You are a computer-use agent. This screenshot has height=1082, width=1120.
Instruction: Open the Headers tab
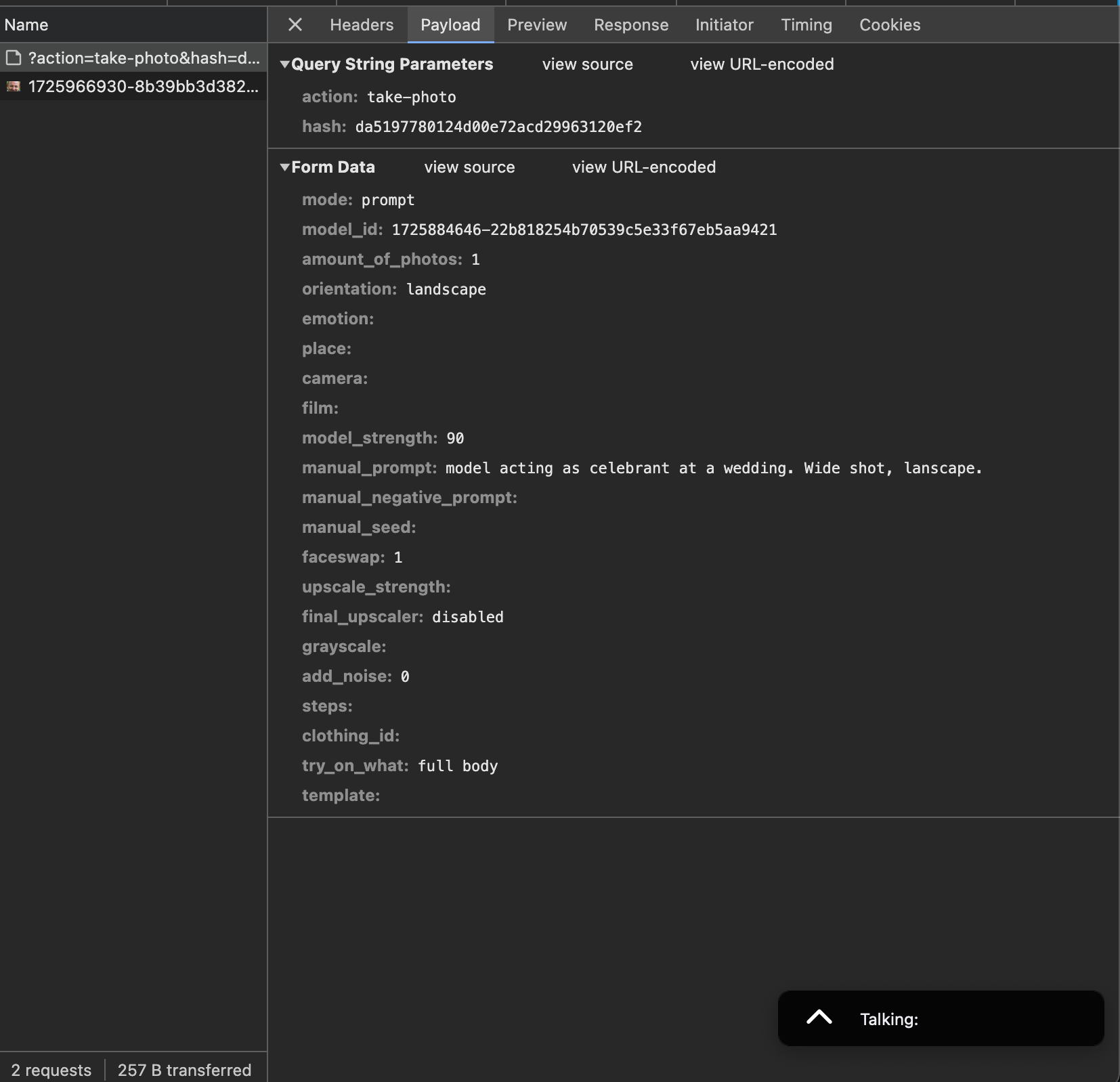pyautogui.click(x=361, y=25)
